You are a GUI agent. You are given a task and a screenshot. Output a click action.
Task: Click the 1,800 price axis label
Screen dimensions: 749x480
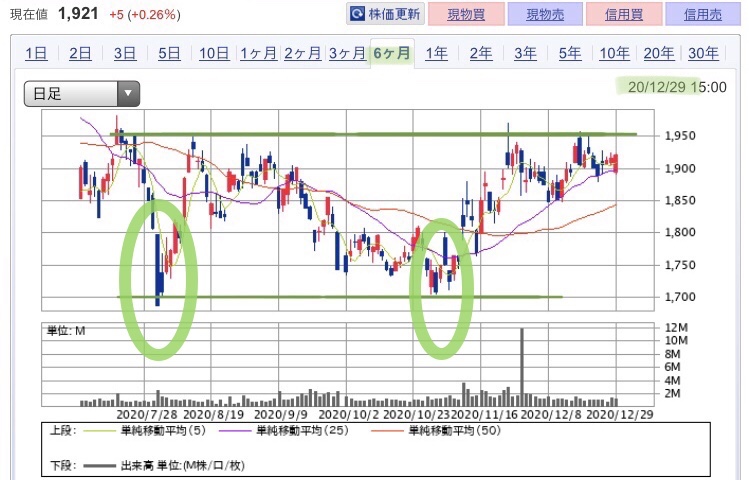click(x=680, y=232)
